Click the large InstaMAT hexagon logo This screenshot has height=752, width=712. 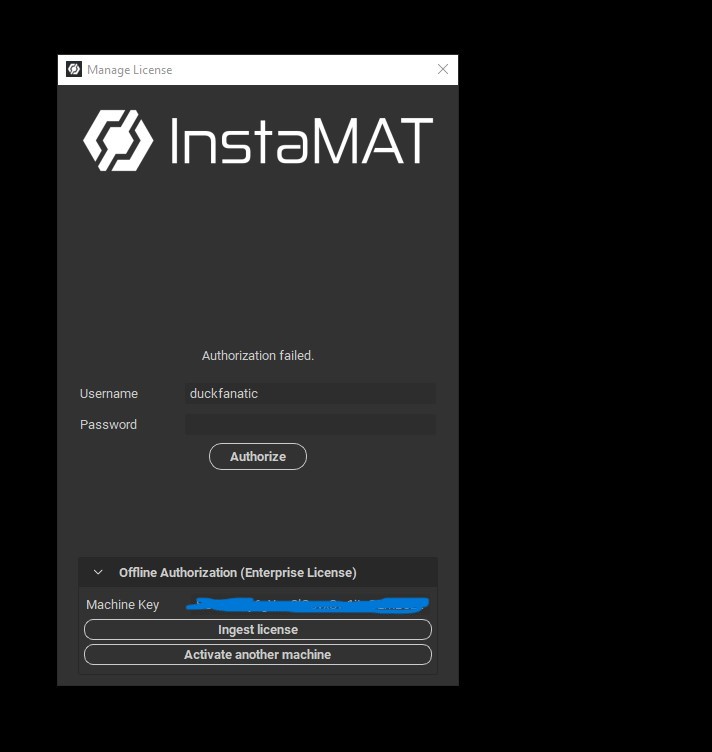[118, 140]
